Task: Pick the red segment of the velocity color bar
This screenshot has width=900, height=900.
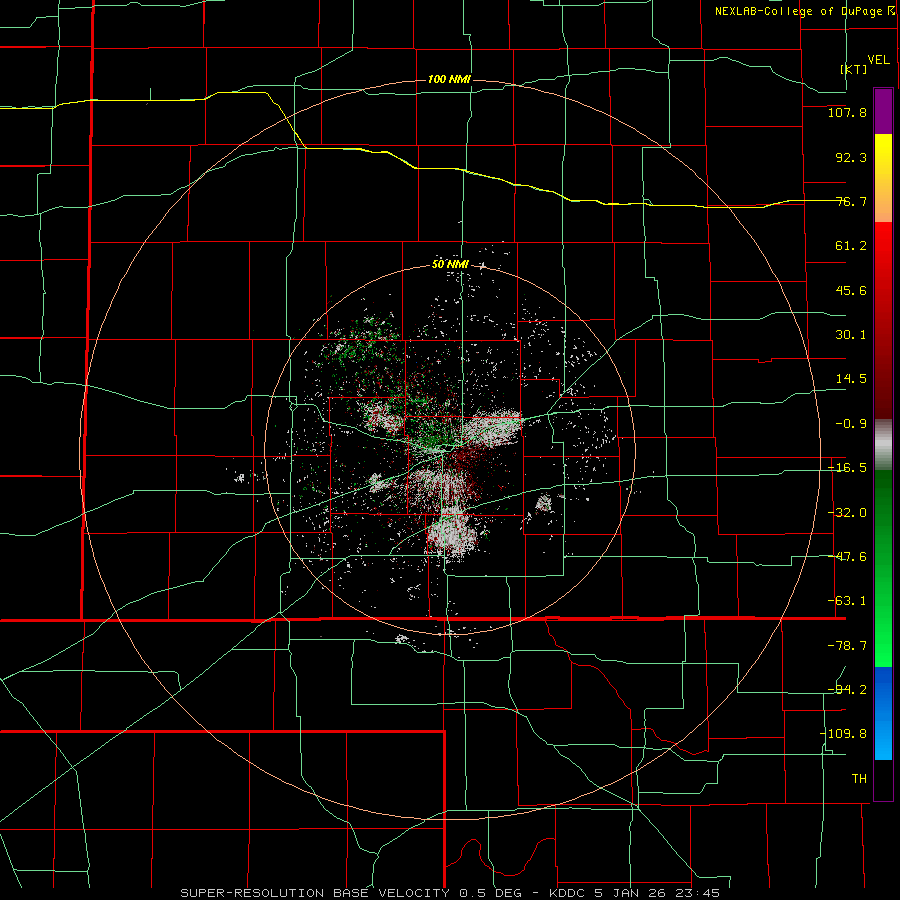Action: click(x=883, y=320)
